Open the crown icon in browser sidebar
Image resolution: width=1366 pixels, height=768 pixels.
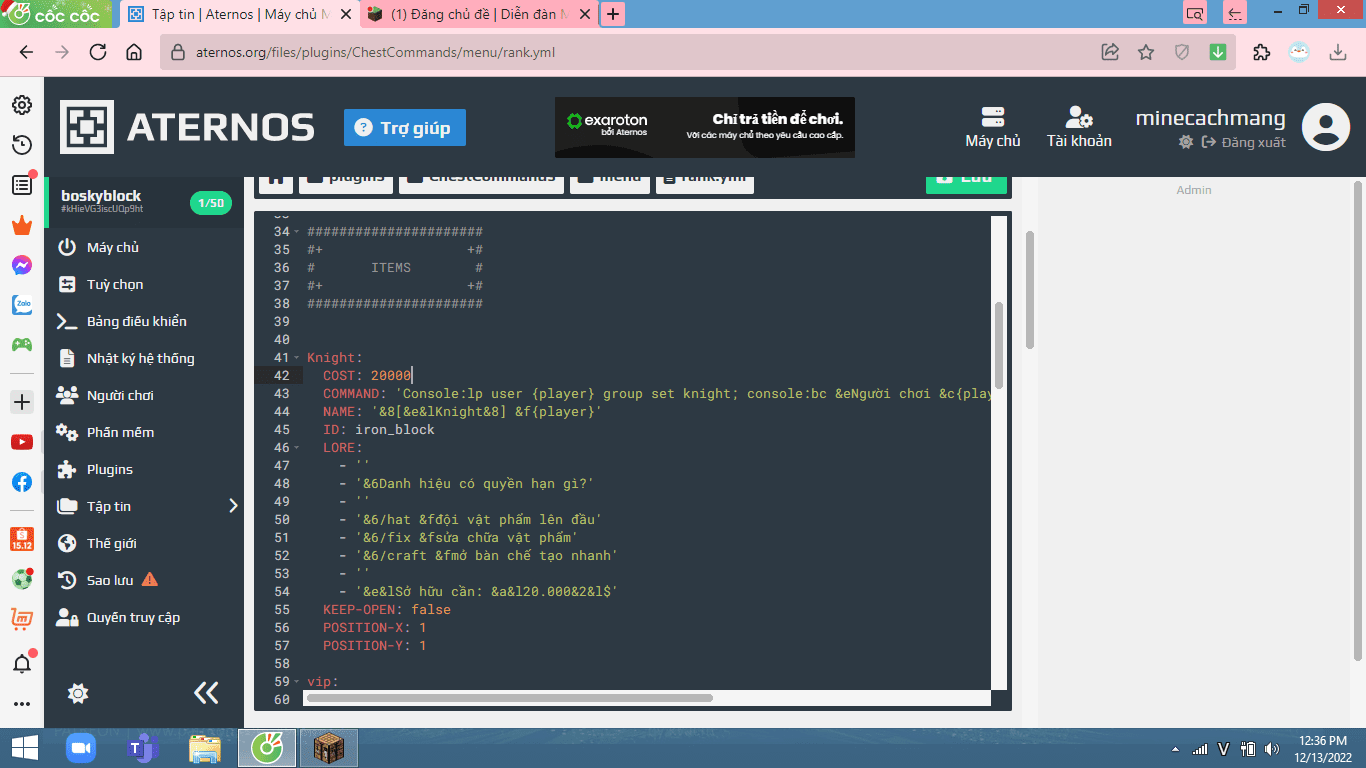(21, 225)
